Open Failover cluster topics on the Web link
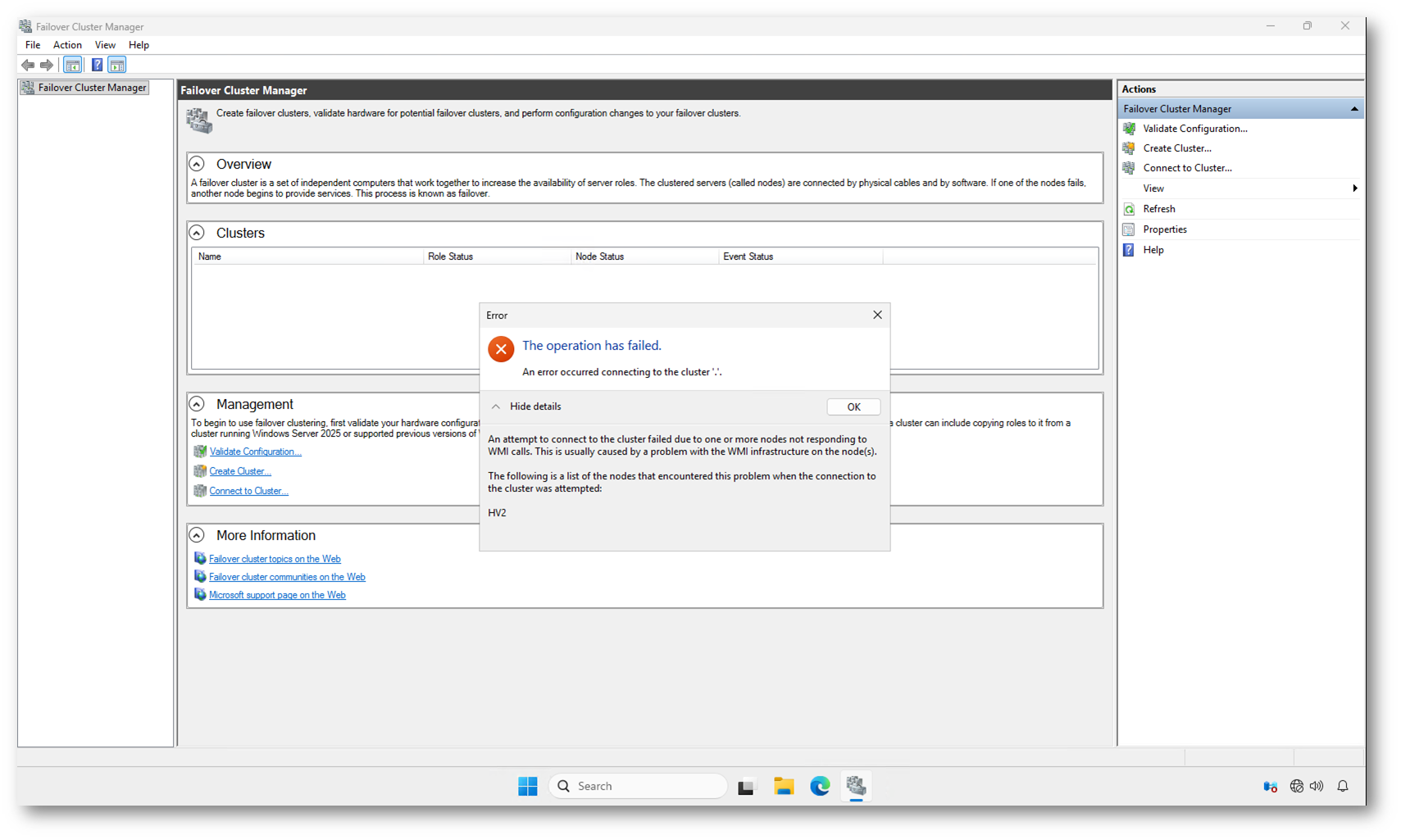 tap(275, 559)
